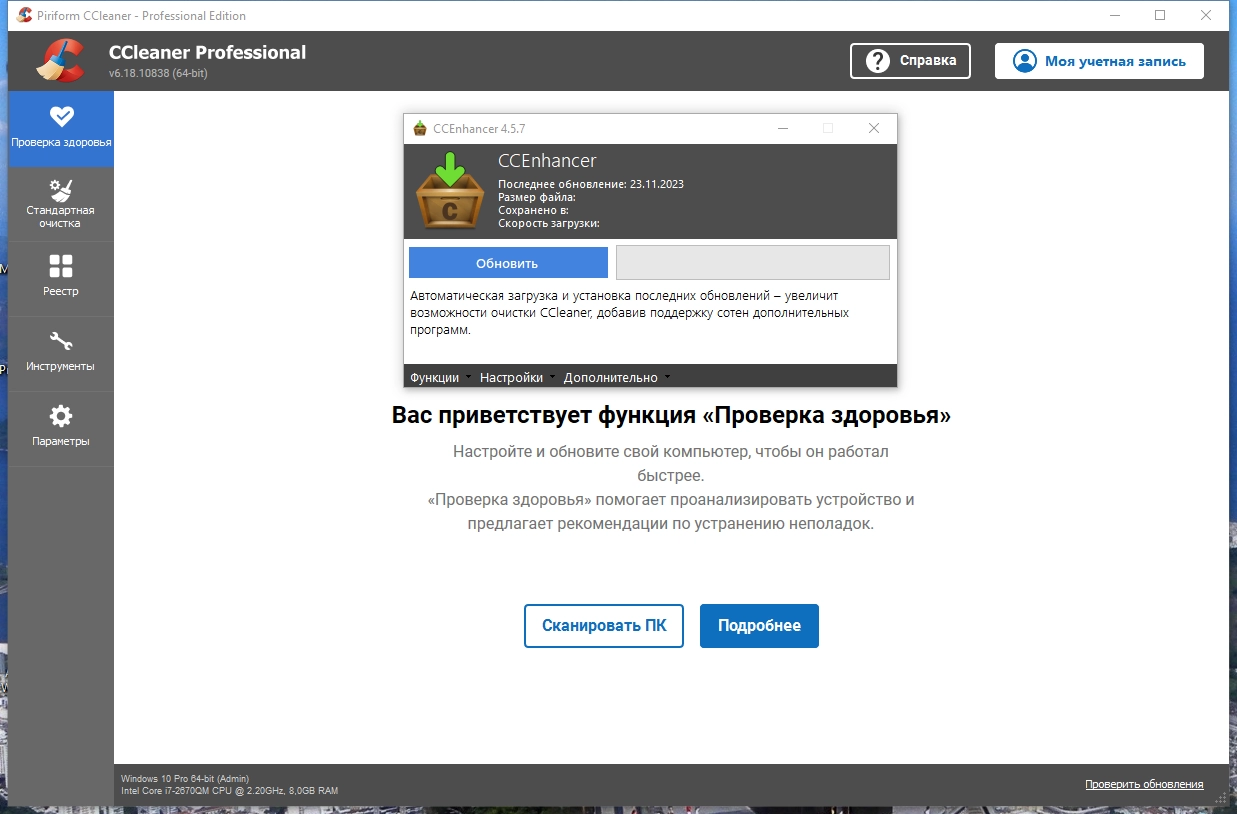1237x814 pixels.
Task: Click the CCleaner title bar app icon
Action: pos(24,15)
